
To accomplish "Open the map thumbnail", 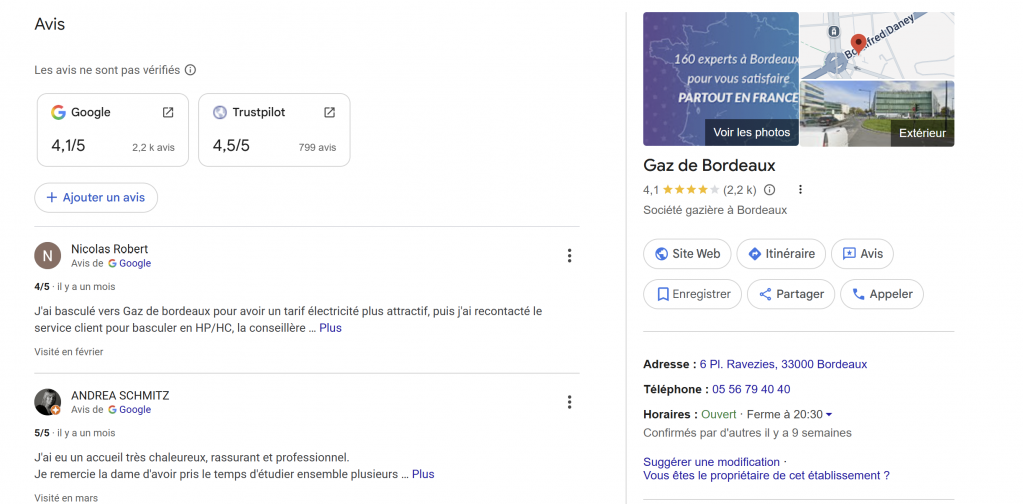I will coord(878,46).
